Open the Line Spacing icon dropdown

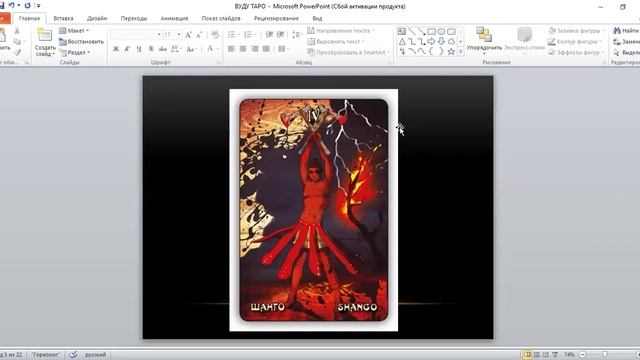[x=297, y=35]
